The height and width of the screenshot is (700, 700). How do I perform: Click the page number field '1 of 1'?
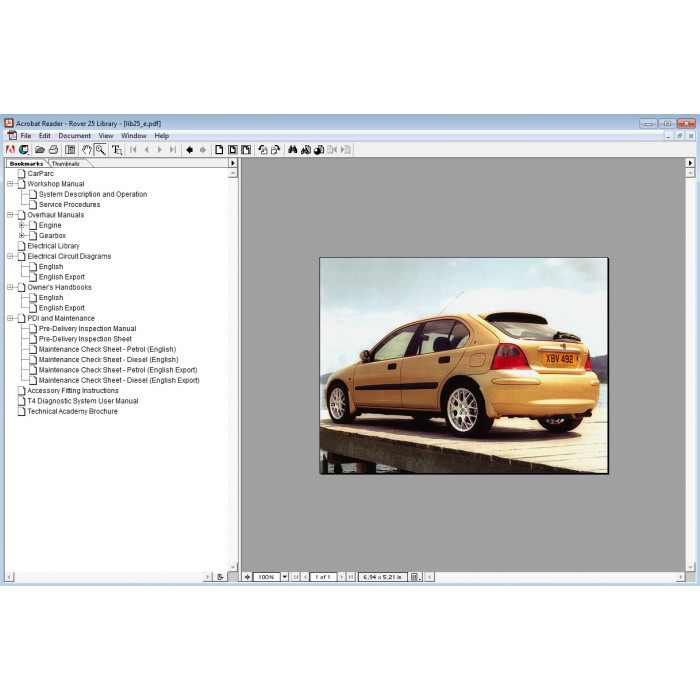tap(323, 577)
